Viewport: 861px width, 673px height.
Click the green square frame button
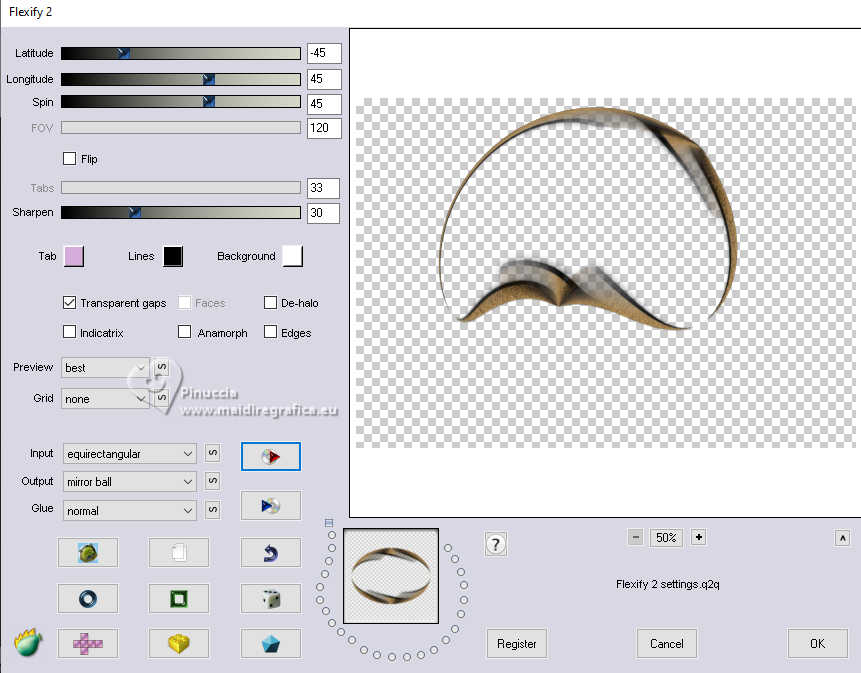tap(179, 598)
